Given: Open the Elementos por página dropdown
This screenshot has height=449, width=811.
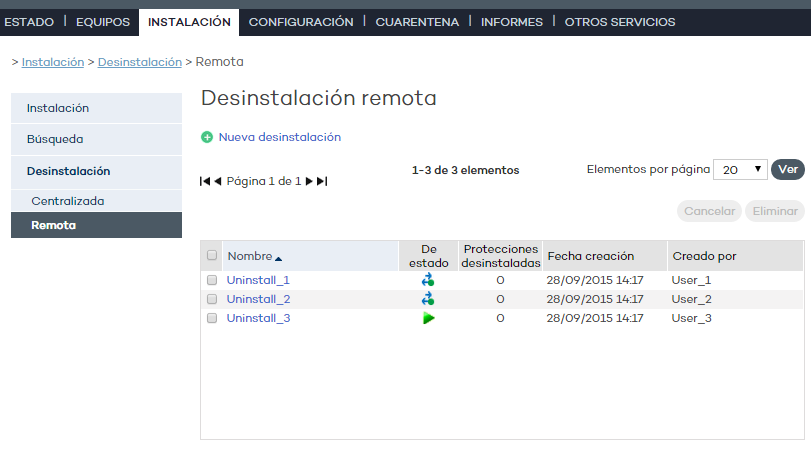Looking at the screenshot, I should coord(740,170).
